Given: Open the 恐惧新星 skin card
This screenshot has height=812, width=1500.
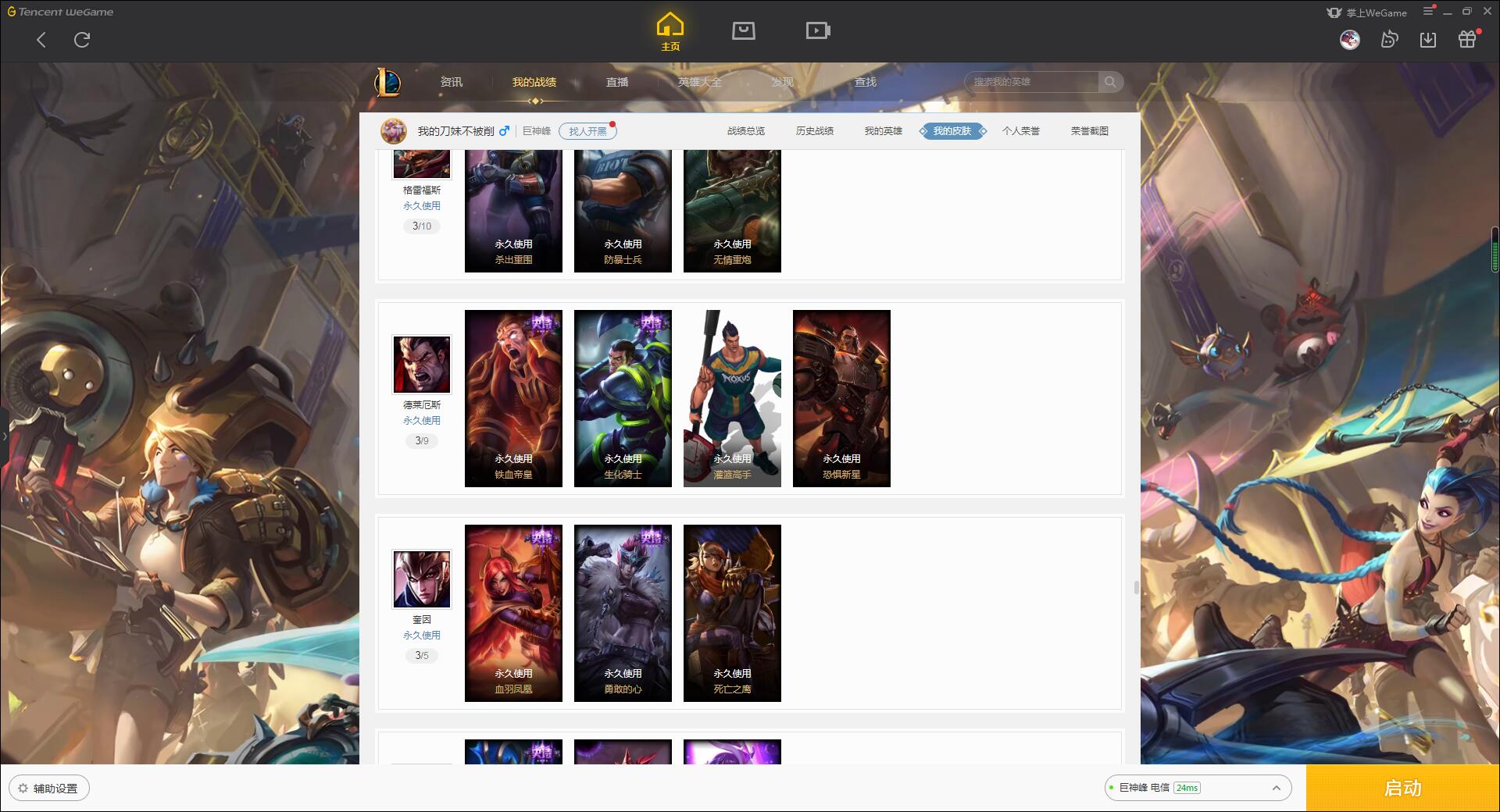Looking at the screenshot, I should coord(841,398).
